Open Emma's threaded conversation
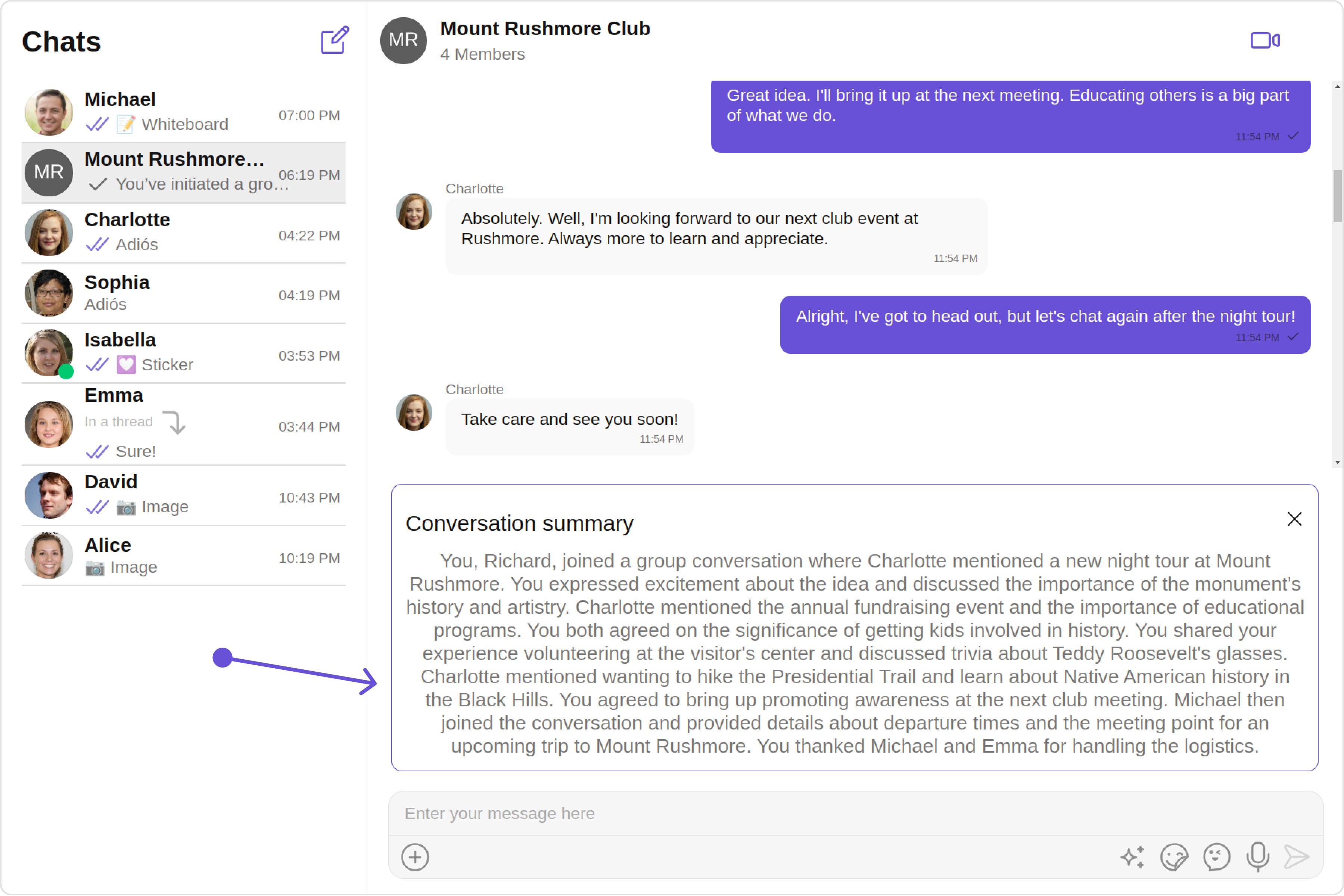The width and height of the screenshot is (1344, 896). point(183,424)
